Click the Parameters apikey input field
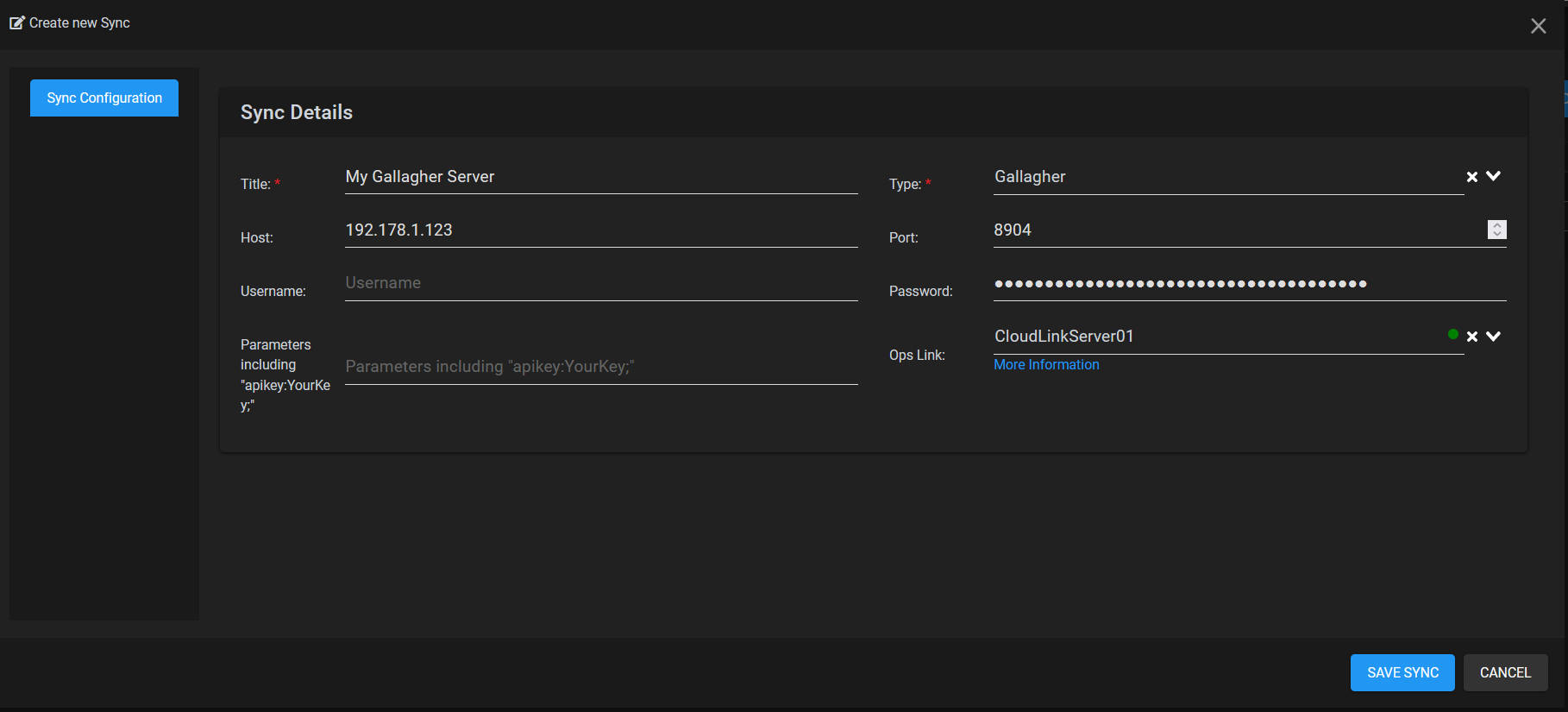 (601, 367)
